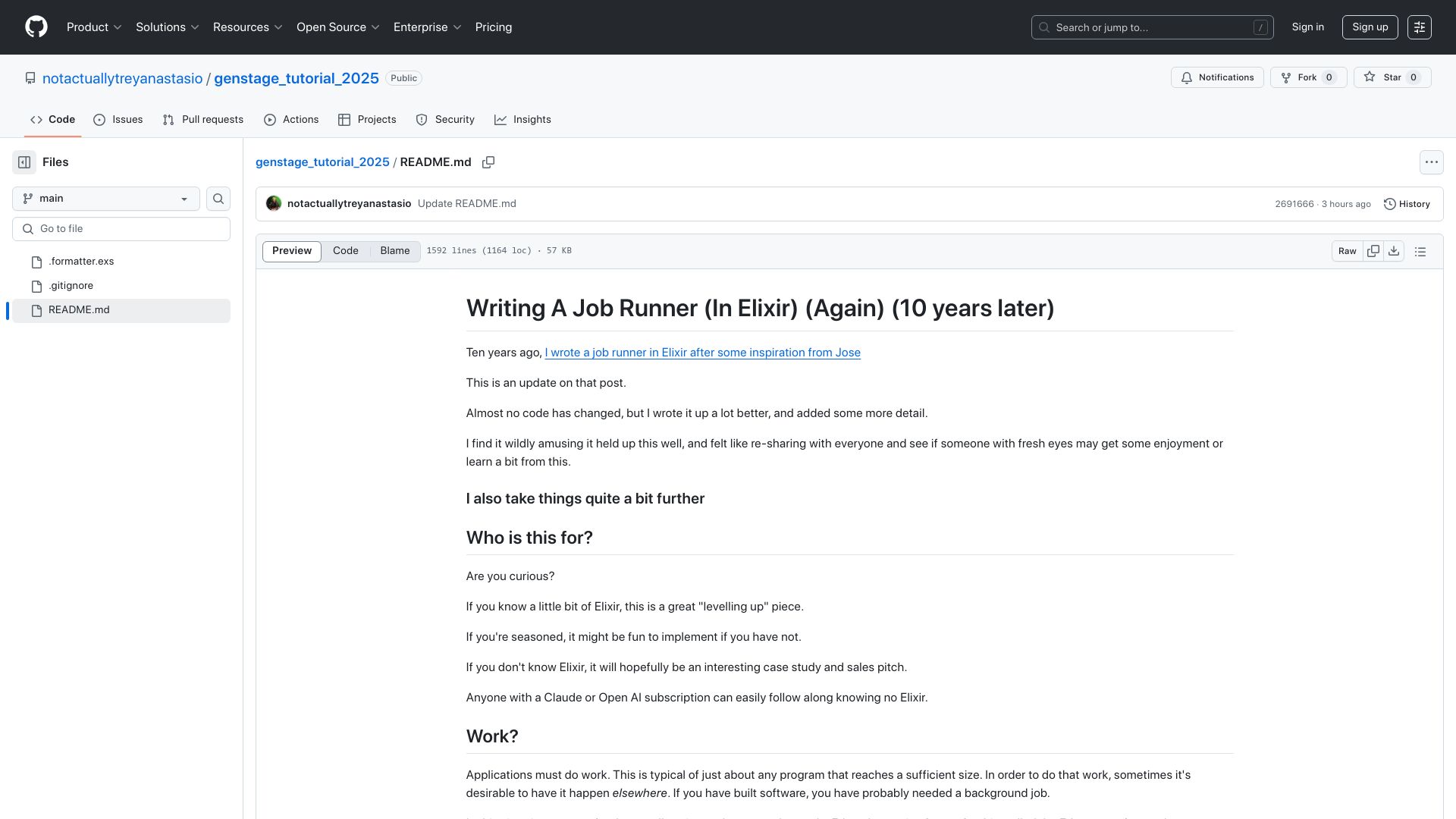
Task: Focus the Search or jump to field
Action: click(1152, 27)
